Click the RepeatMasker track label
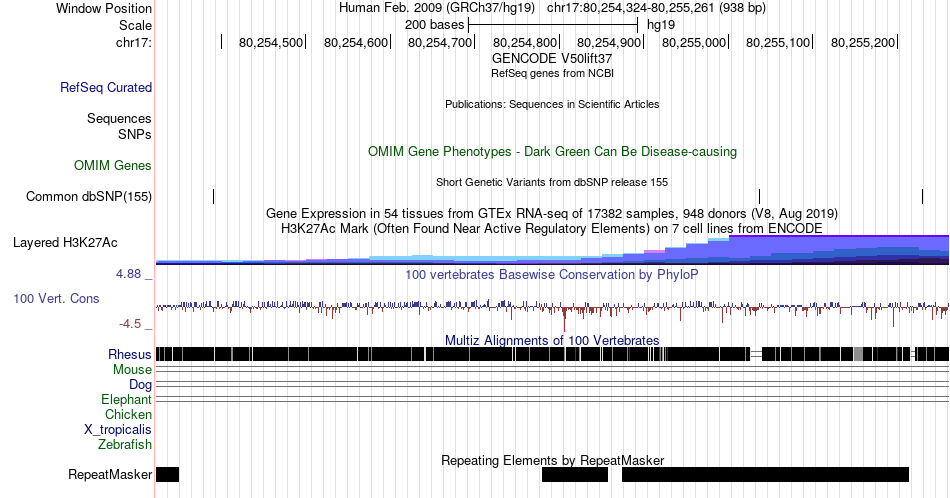 (110, 474)
